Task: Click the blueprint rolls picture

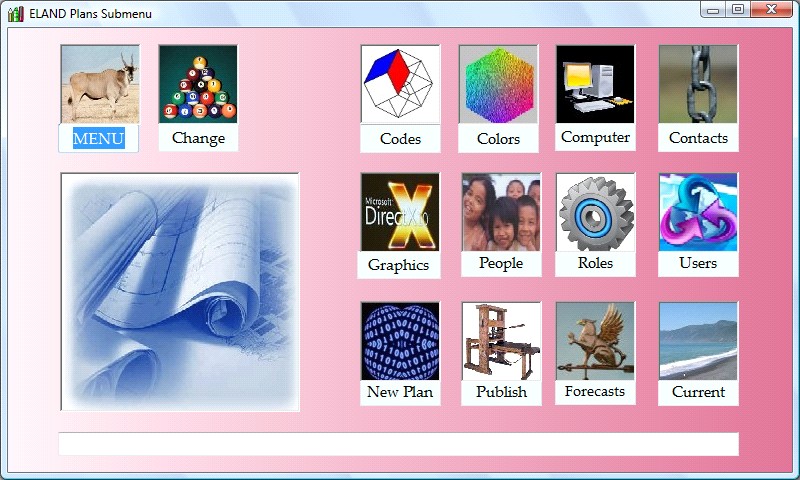Action: tap(180, 291)
